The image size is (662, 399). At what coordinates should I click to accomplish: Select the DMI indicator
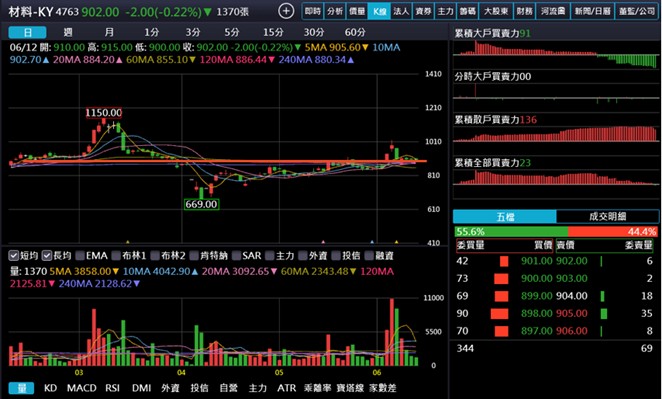point(141,388)
